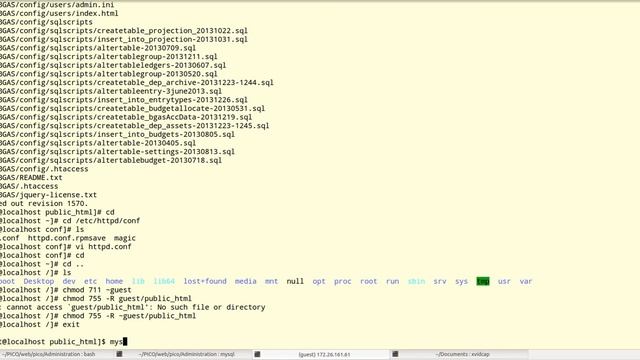Click the insert_into_entrytypes-20131226.sql line
This screenshot has height=360, width=640.
(x=124, y=100)
